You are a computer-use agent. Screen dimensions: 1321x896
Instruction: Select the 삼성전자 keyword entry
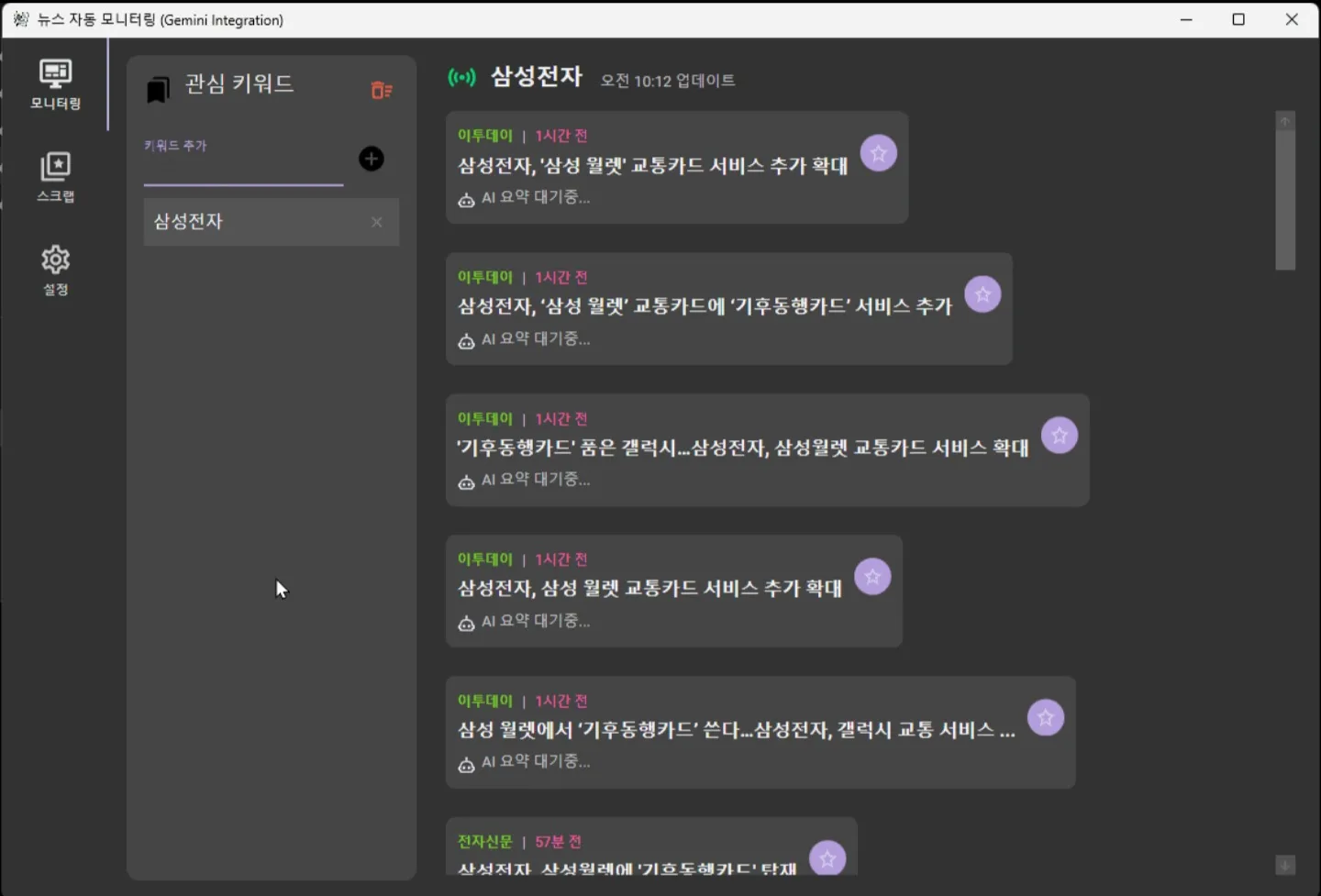(x=271, y=222)
